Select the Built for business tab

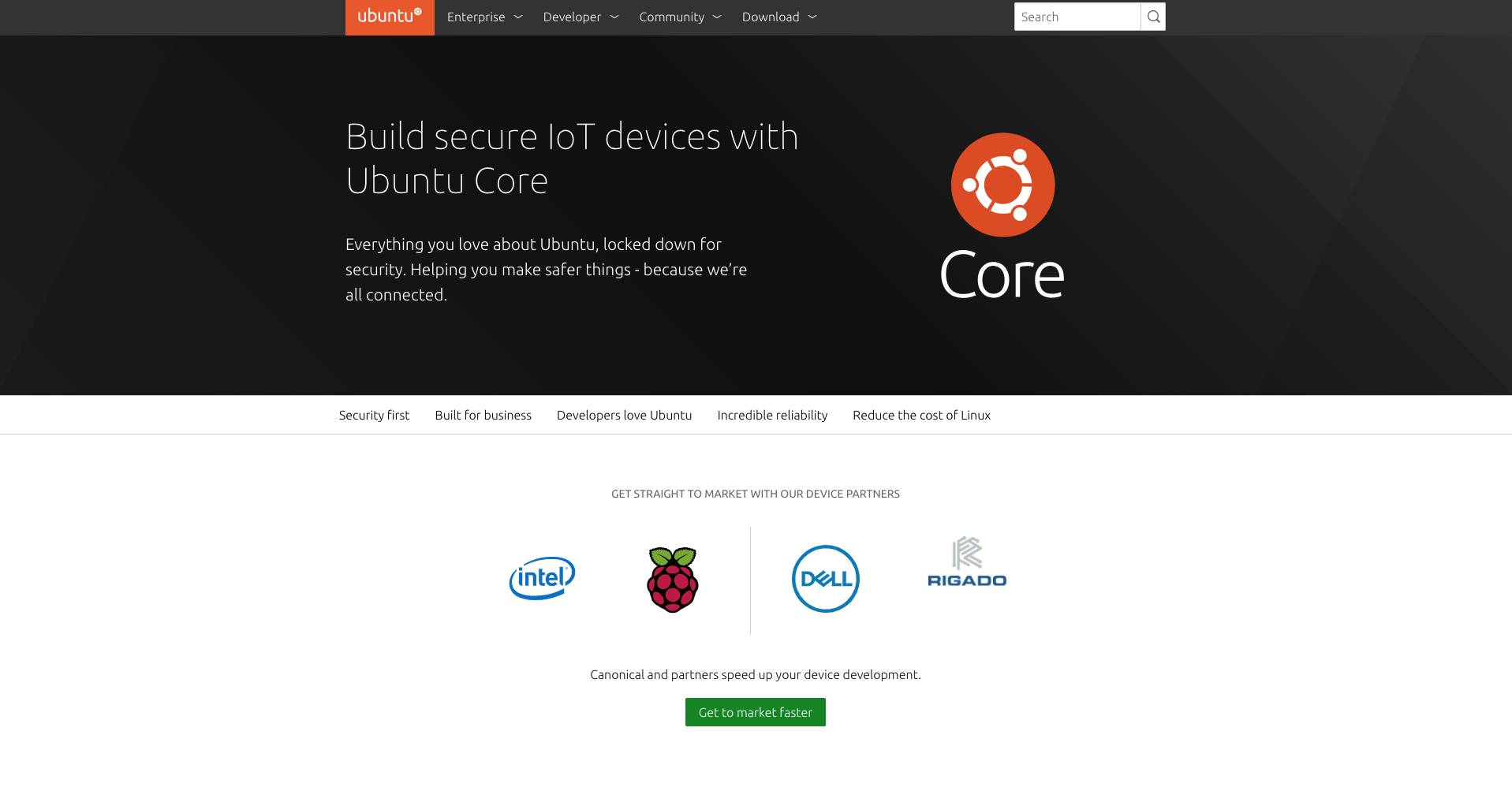pos(483,415)
